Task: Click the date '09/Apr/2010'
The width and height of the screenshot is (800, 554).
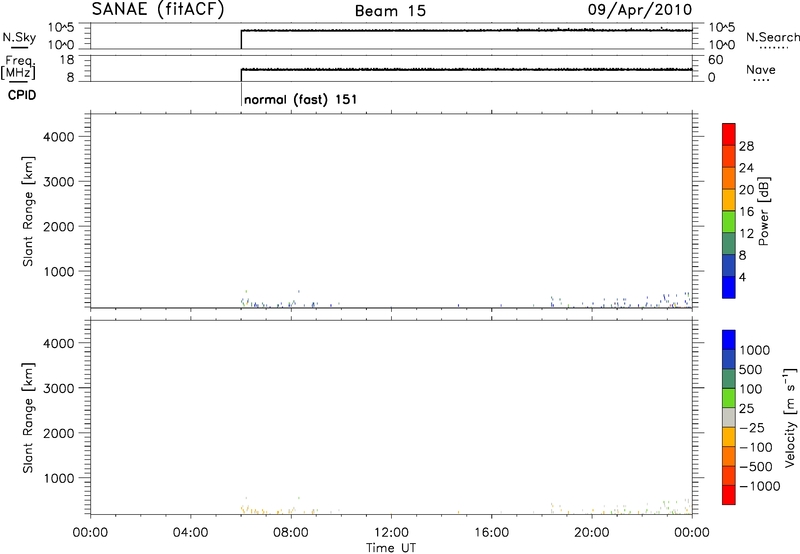Action: tap(640, 9)
